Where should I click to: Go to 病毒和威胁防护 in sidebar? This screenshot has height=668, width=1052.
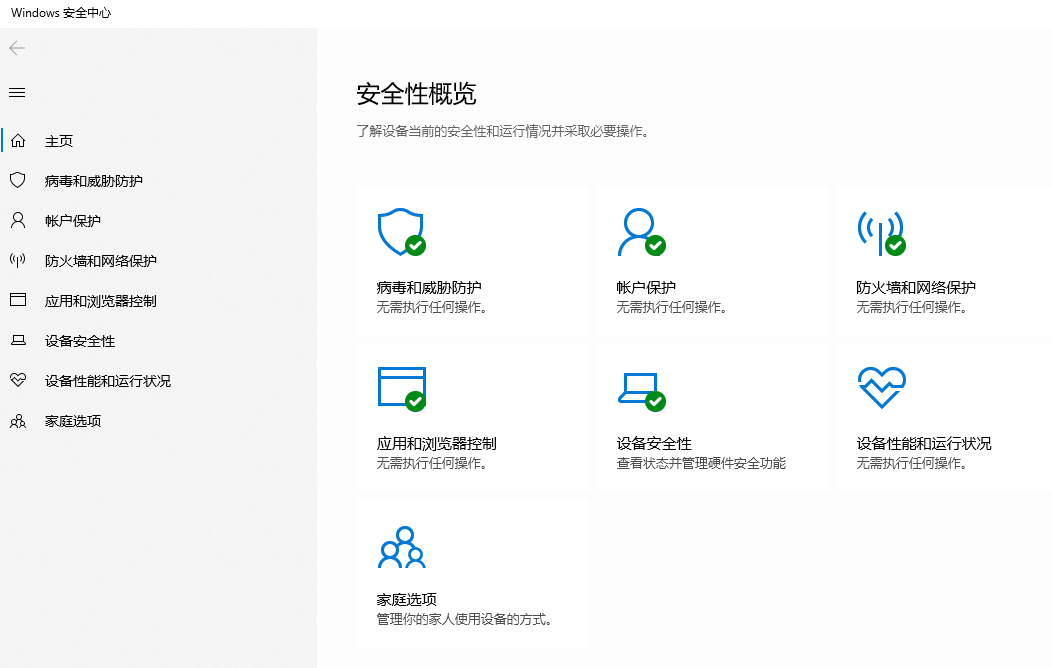pos(94,181)
